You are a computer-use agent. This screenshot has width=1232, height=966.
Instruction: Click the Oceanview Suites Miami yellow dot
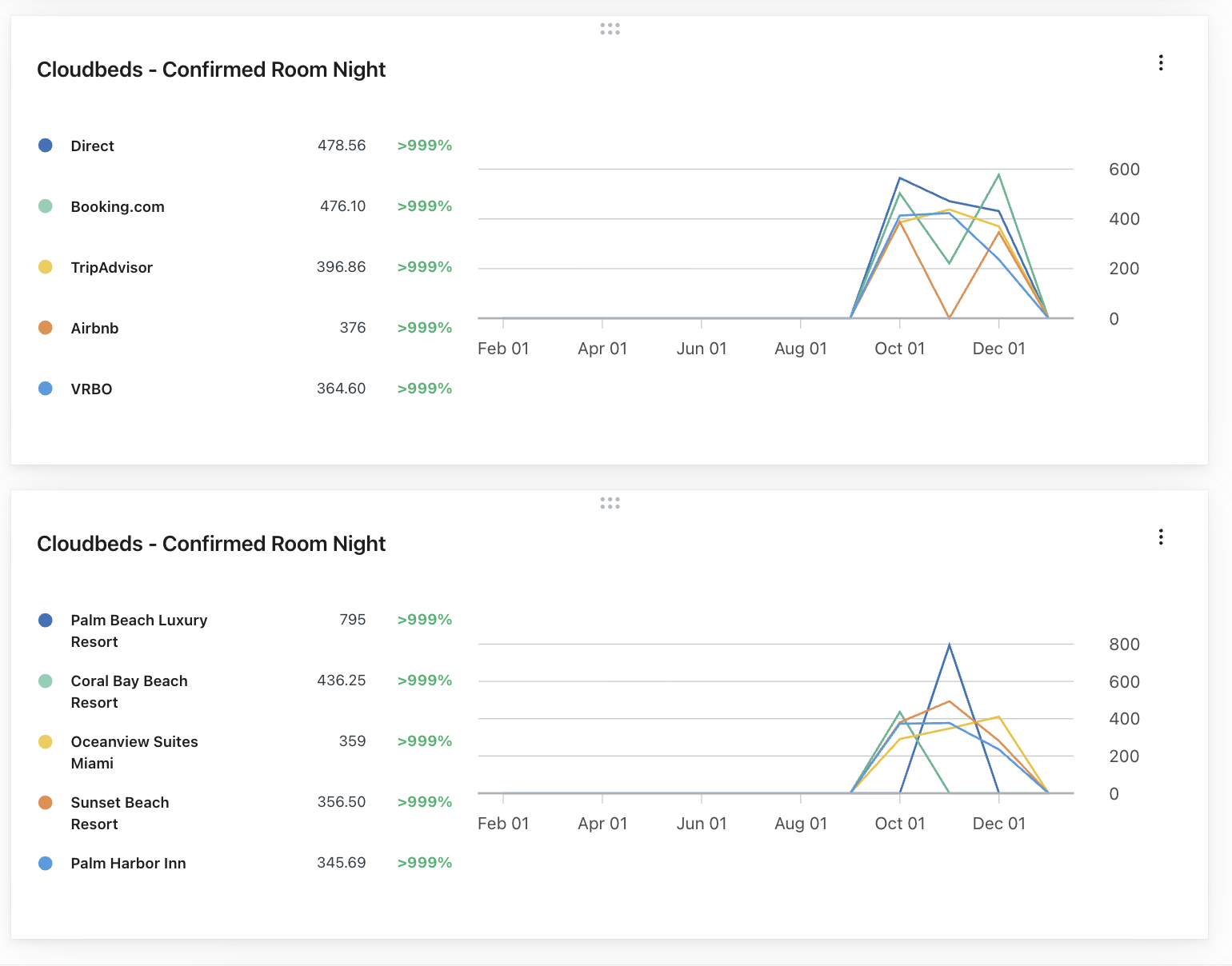(x=46, y=742)
